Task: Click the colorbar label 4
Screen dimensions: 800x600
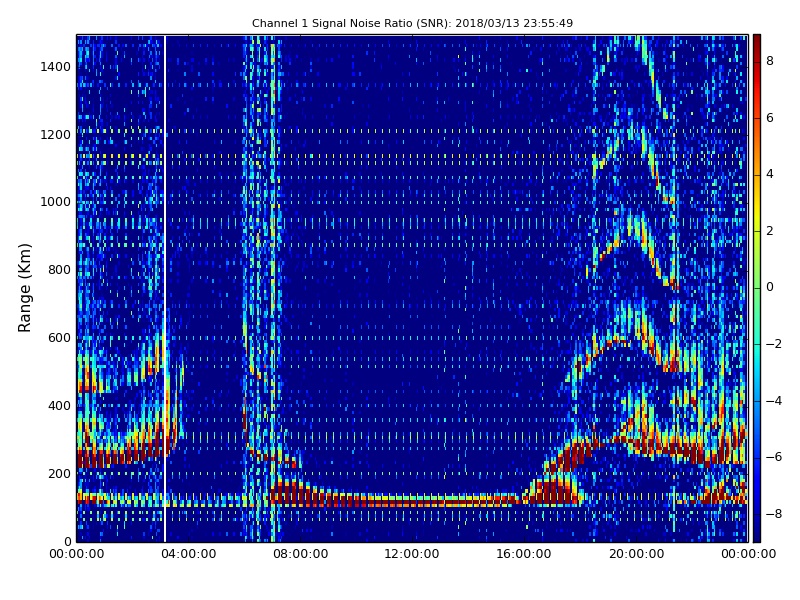Action: coord(770,174)
